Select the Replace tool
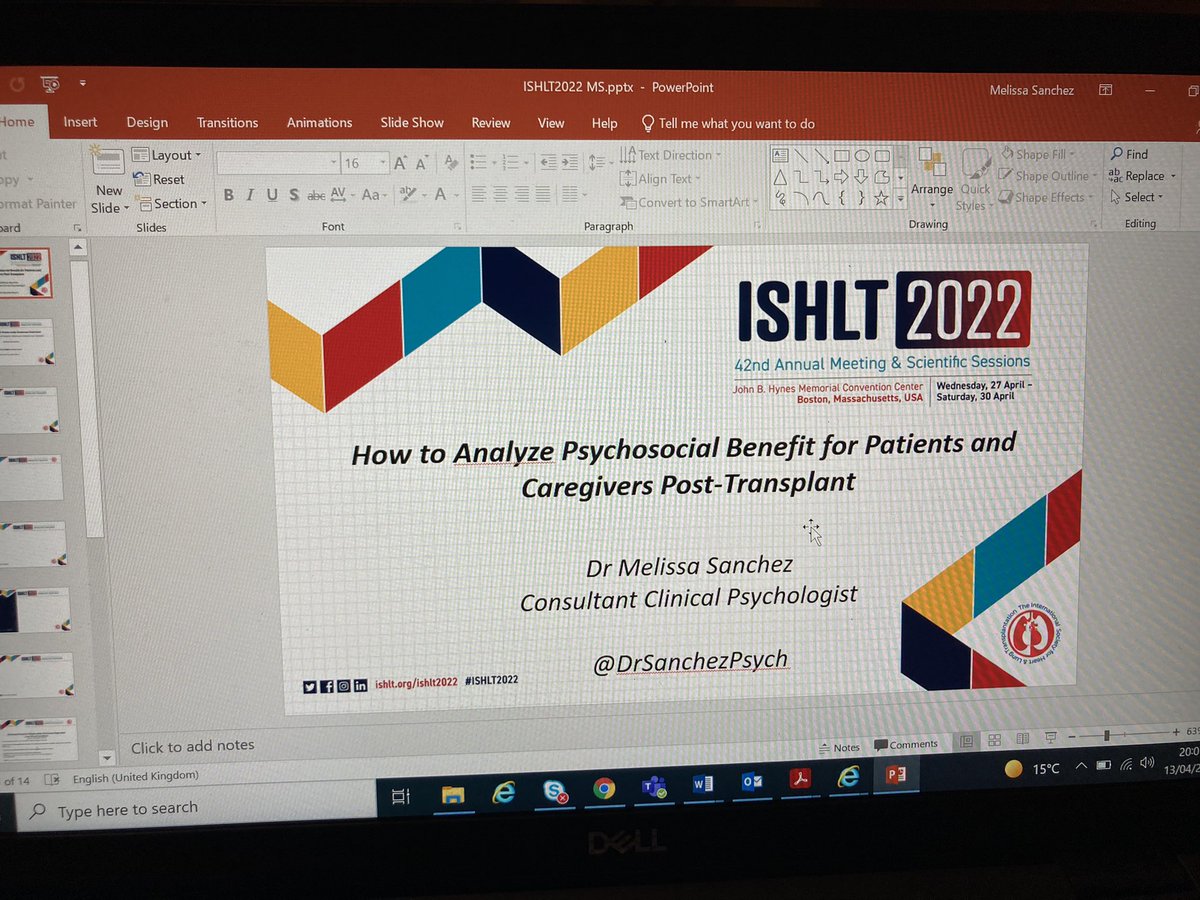 click(1140, 176)
